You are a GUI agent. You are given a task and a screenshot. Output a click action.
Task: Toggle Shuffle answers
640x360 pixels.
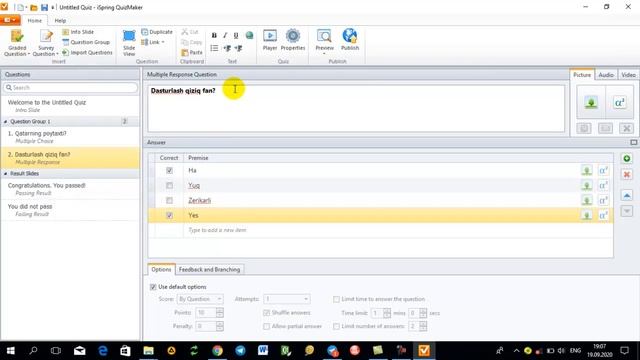point(267,313)
